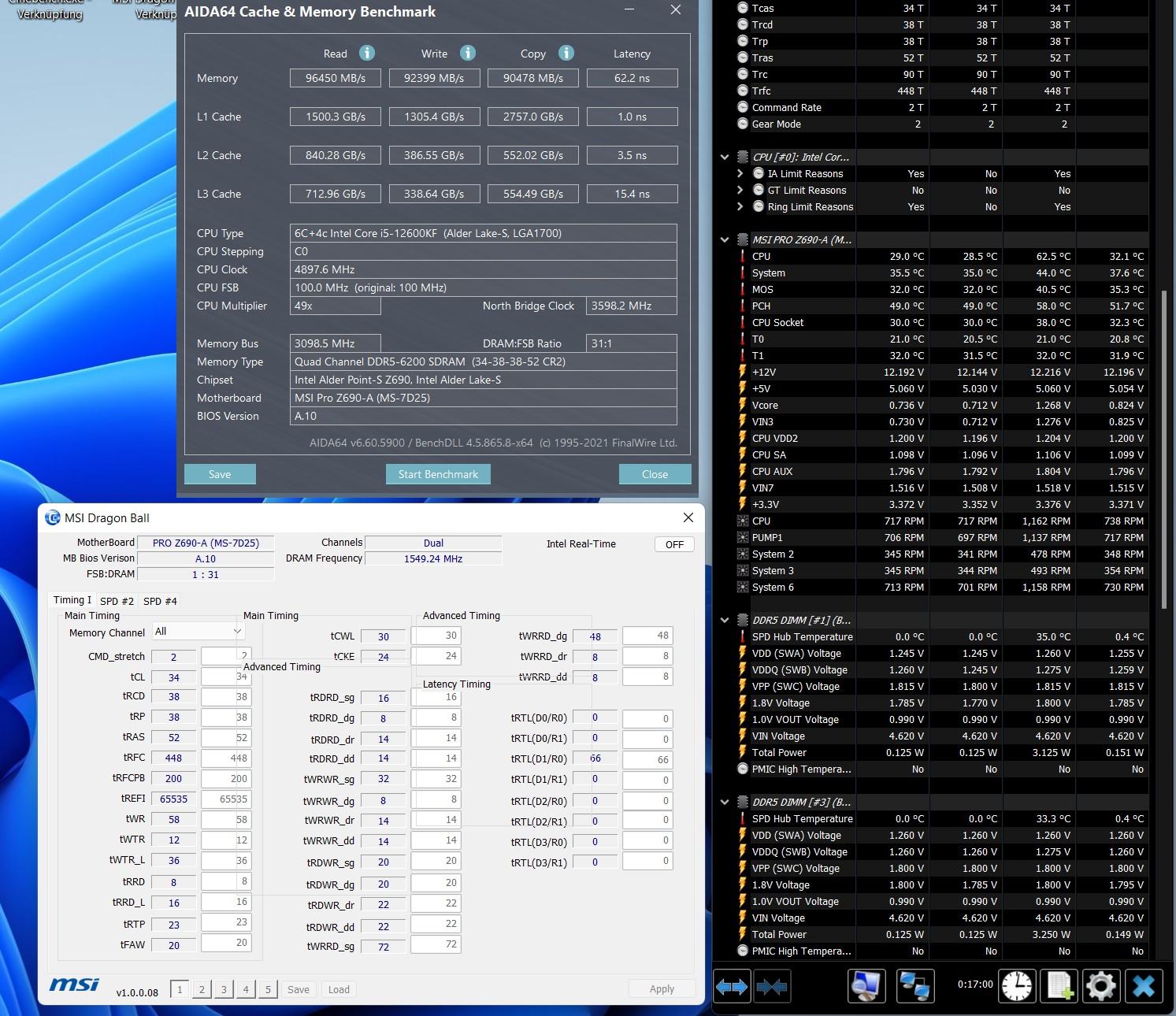Click Apply in MSI Dragon Ball
Viewport: 1176px width, 1016px height.
[x=662, y=989]
